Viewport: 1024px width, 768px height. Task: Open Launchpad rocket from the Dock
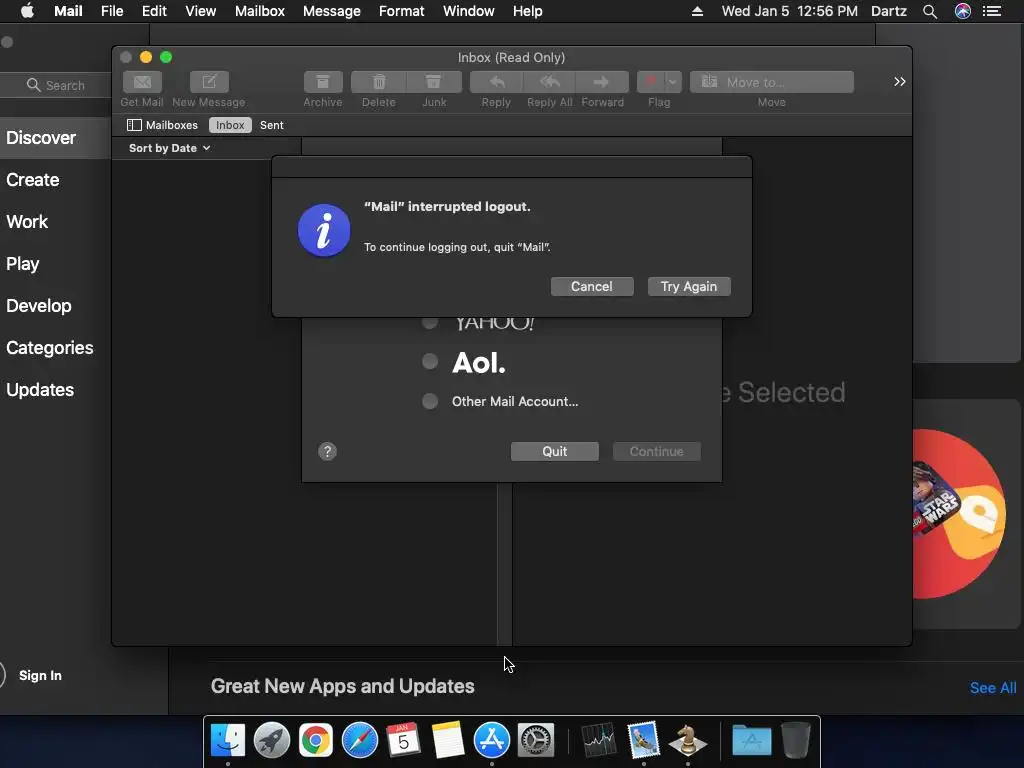coord(272,741)
